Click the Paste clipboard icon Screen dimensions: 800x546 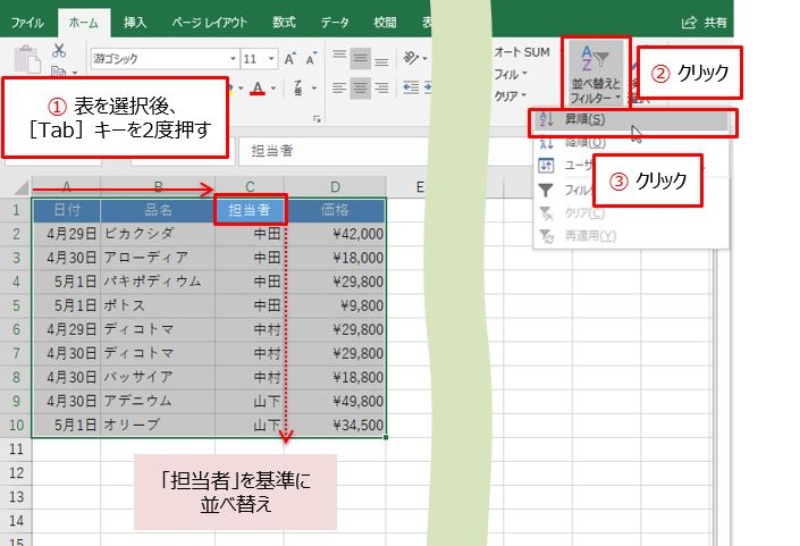coord(27,60)
